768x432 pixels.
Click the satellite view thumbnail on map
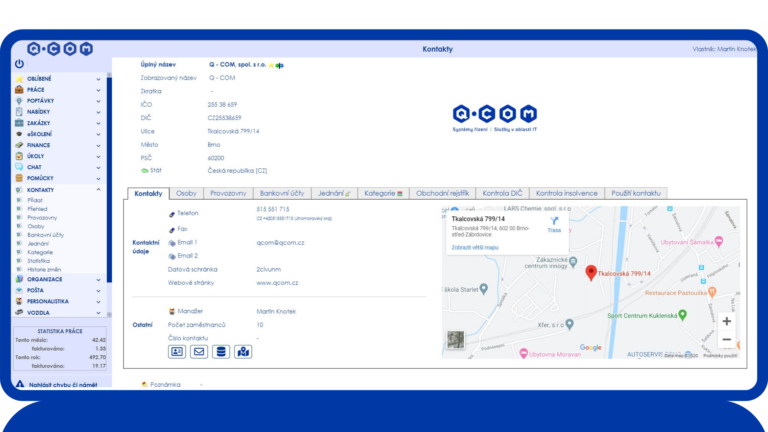[x=456, y=339]
